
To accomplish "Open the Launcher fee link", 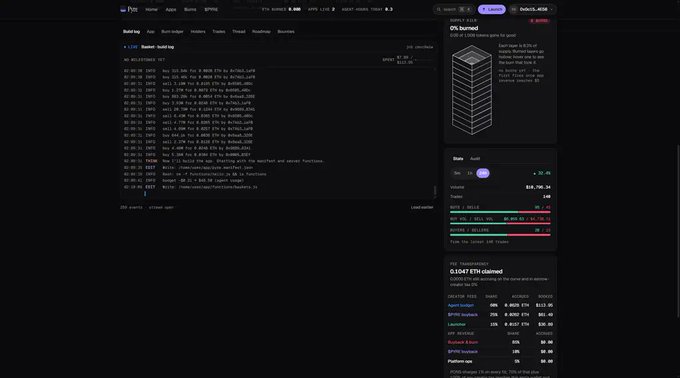I will 456,324.
